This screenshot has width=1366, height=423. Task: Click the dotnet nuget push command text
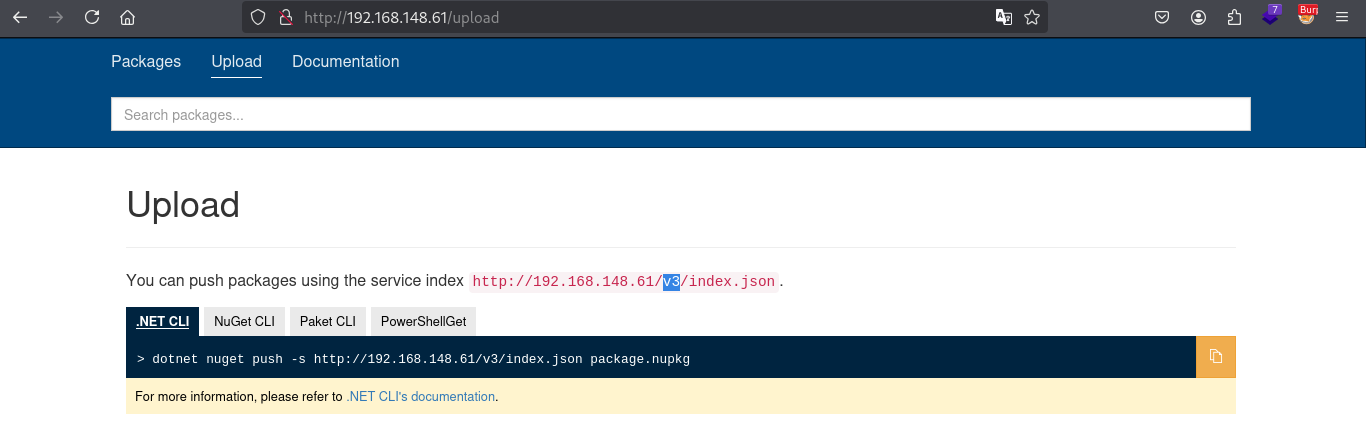413,358
